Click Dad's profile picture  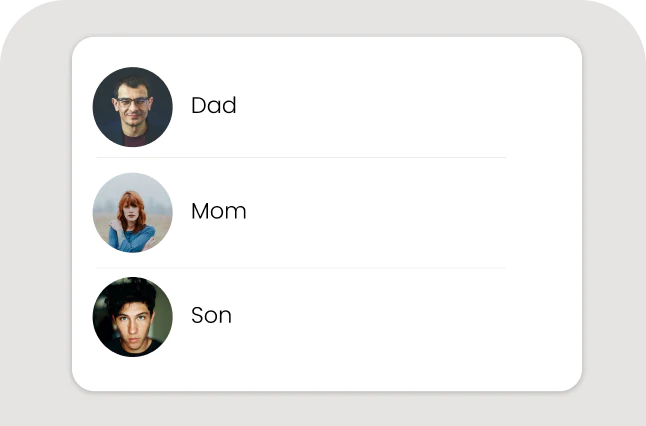pyautogui.click(x=133, y=107)
